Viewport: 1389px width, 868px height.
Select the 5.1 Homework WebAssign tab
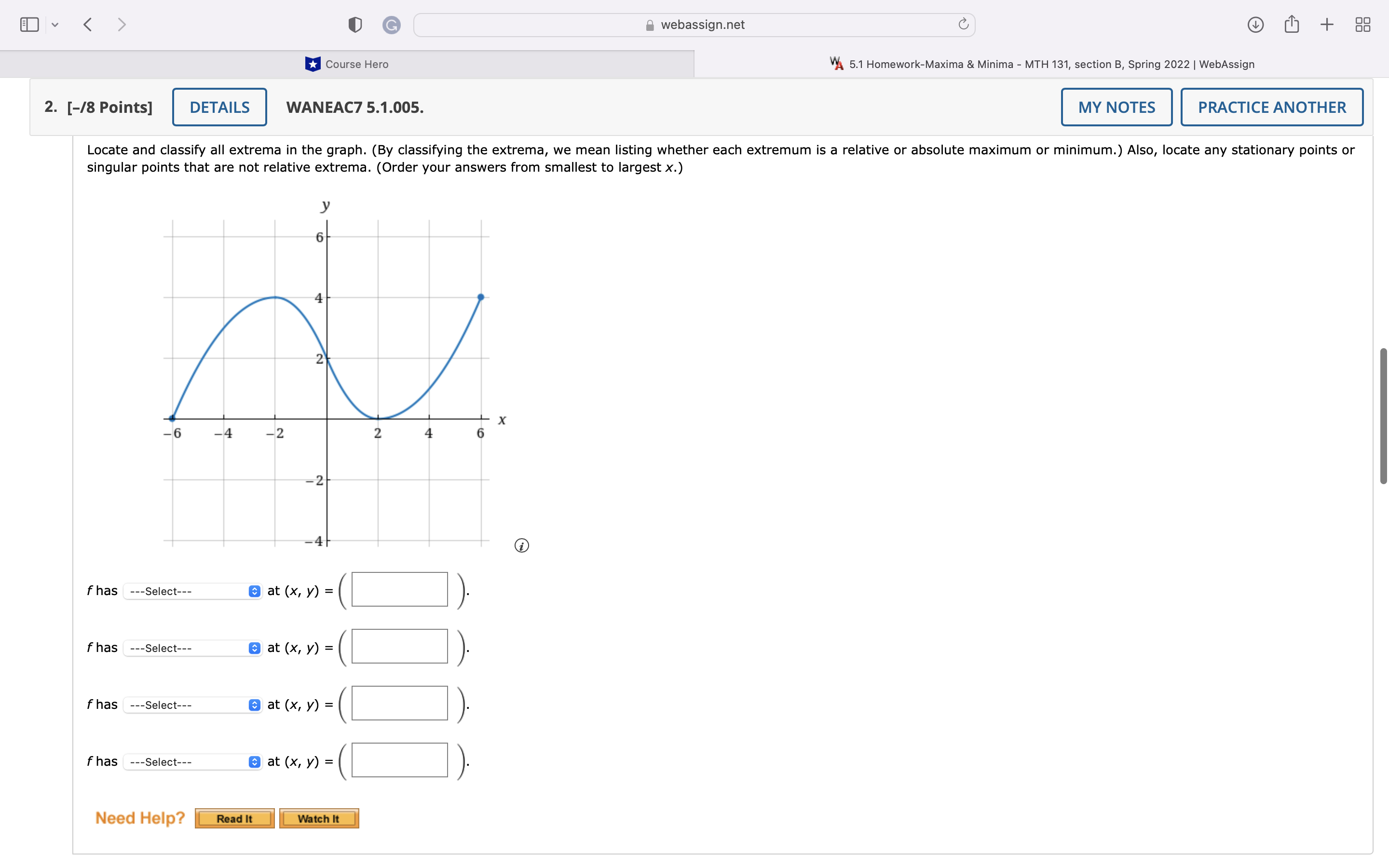coord(1042,64)
